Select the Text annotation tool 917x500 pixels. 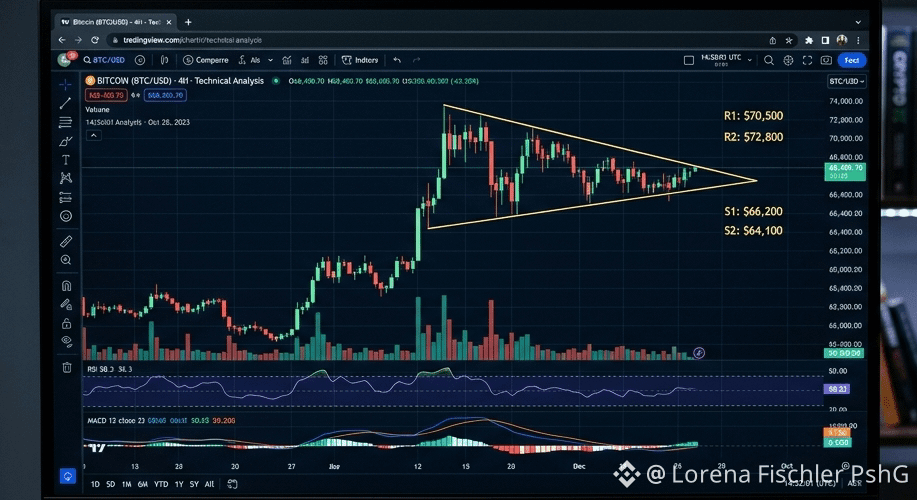(66, 160)
